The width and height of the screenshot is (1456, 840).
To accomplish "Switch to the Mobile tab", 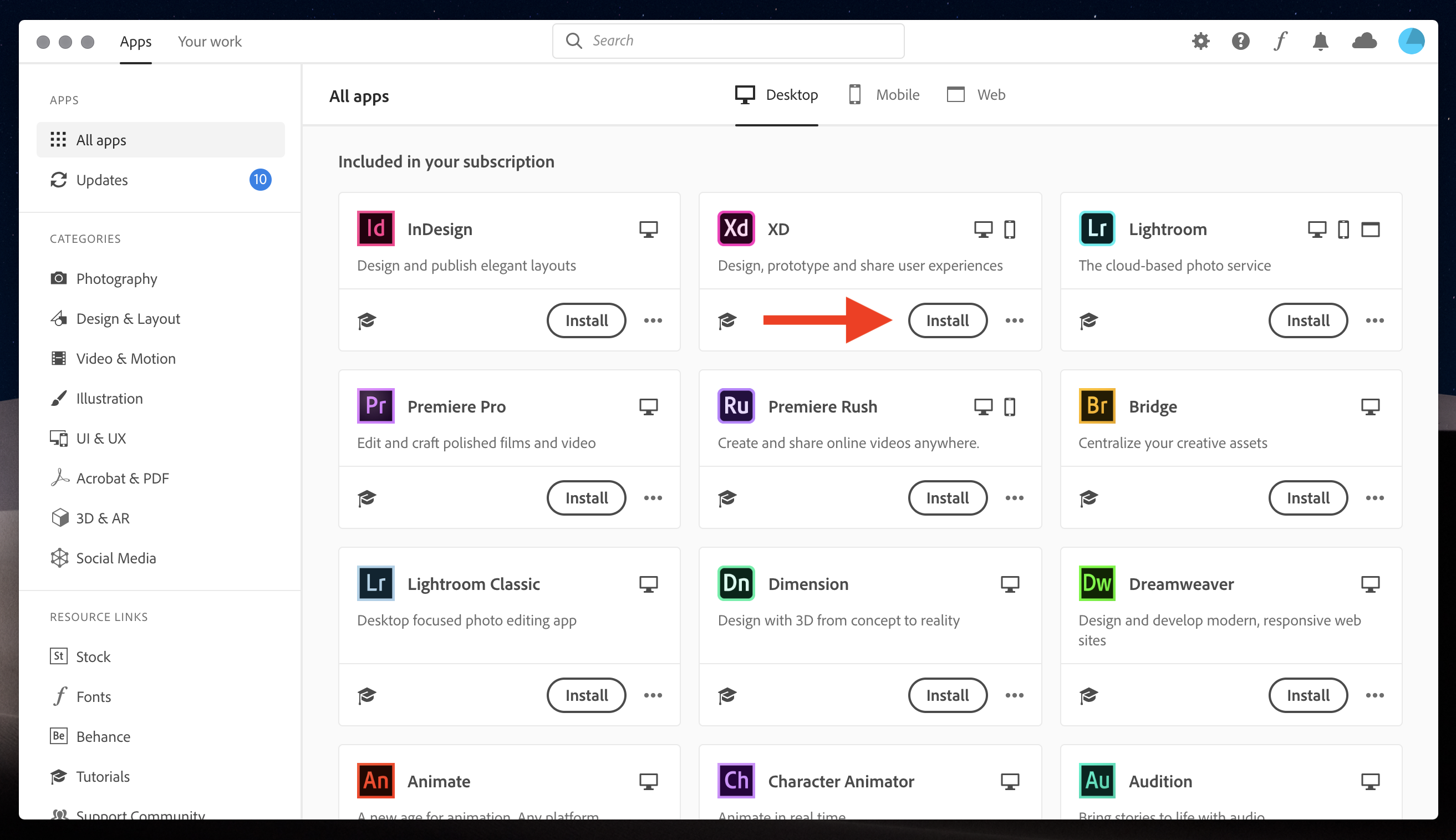I will (x=884, y=95).
